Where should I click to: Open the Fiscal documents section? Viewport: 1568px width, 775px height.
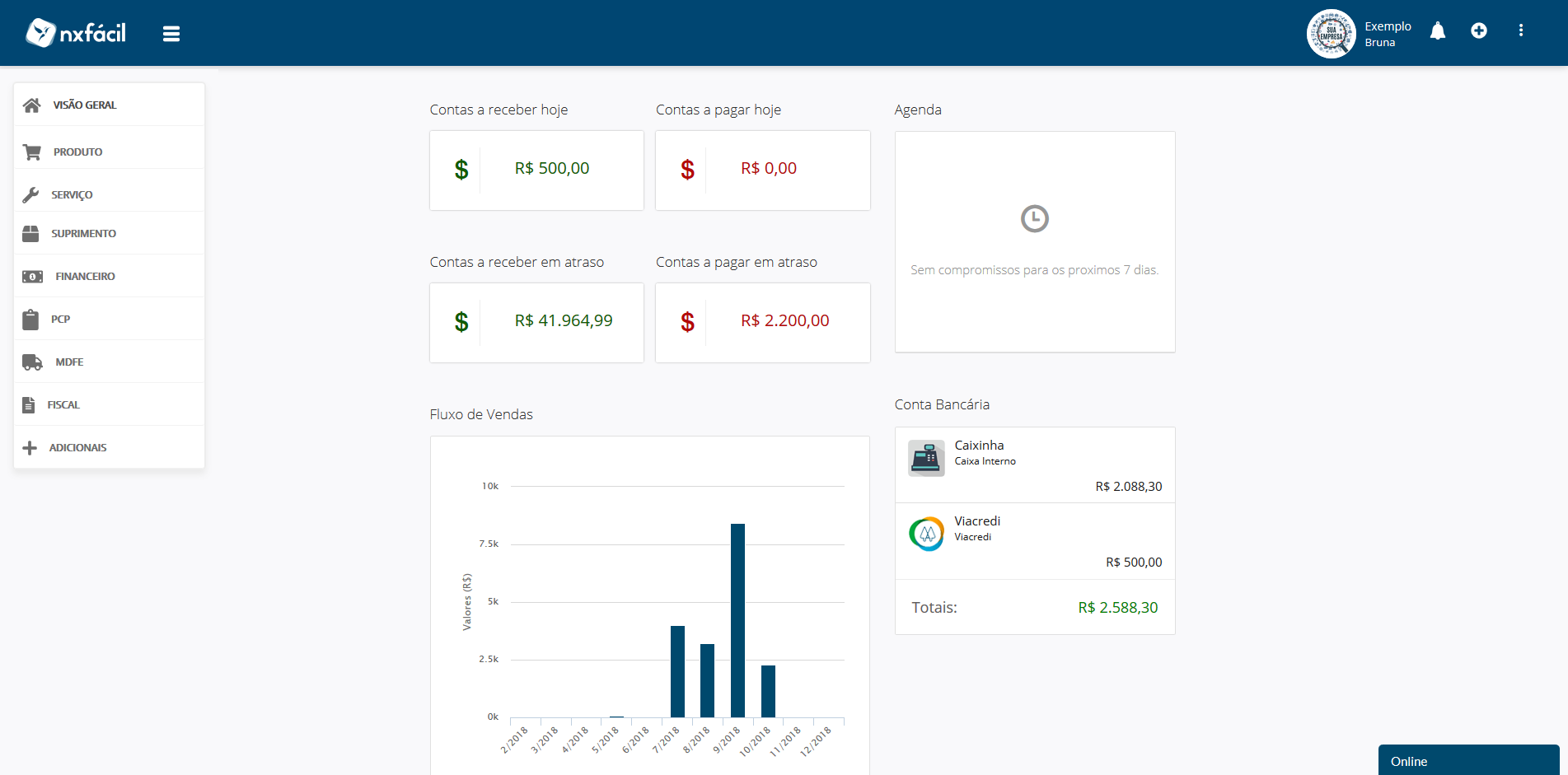63,404
